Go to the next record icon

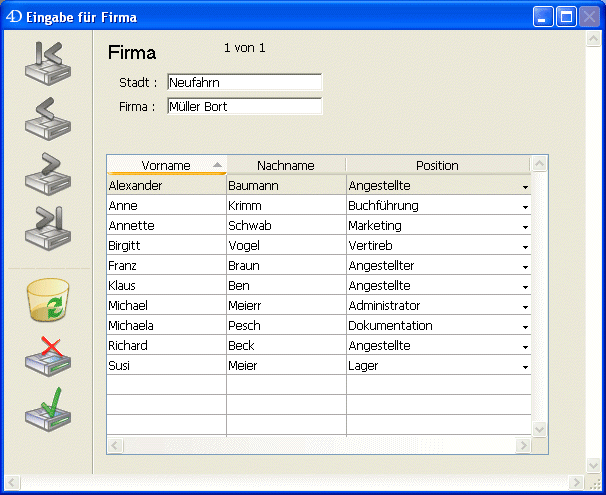tap(47, 174)
